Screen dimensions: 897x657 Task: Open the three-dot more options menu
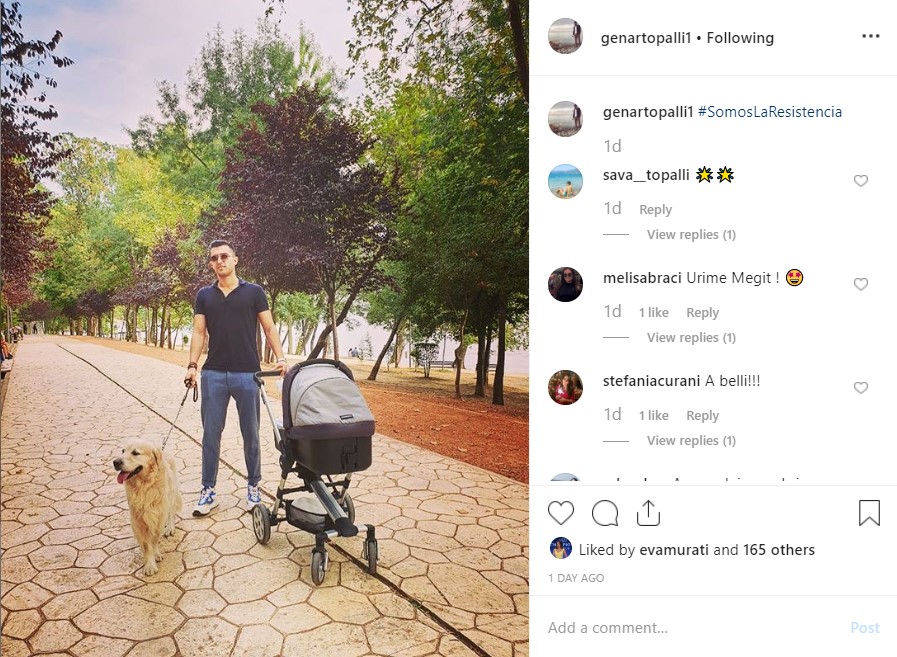point(870,36)
